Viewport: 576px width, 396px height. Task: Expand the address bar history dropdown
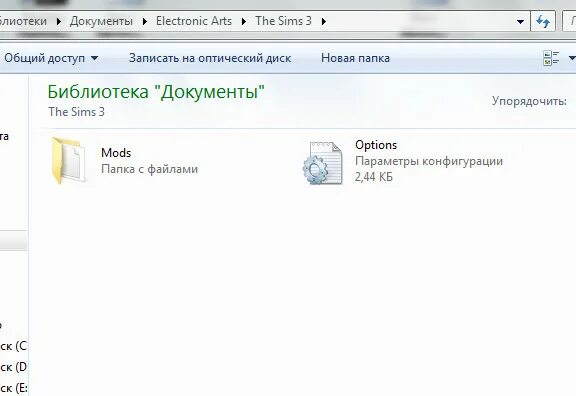pos(520,22)
